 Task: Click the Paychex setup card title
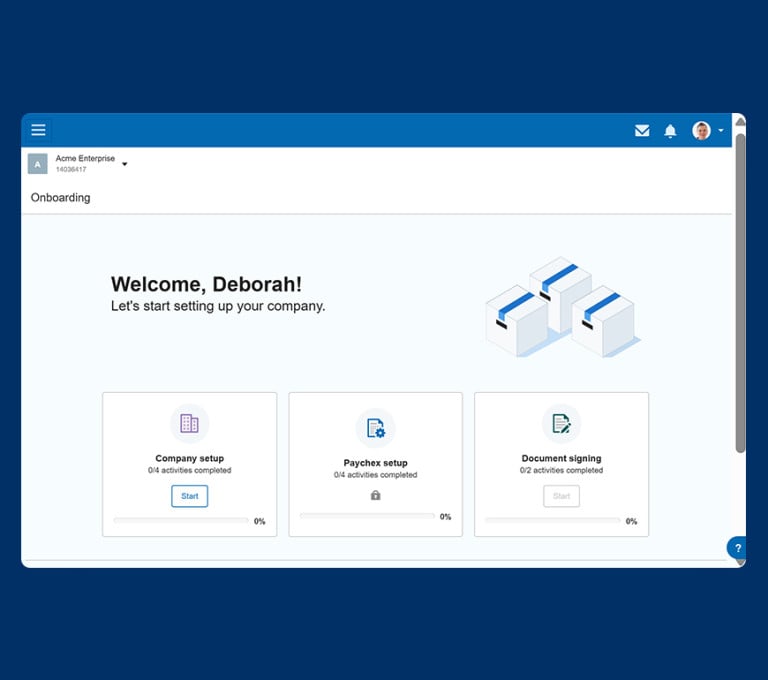[375, 462]
